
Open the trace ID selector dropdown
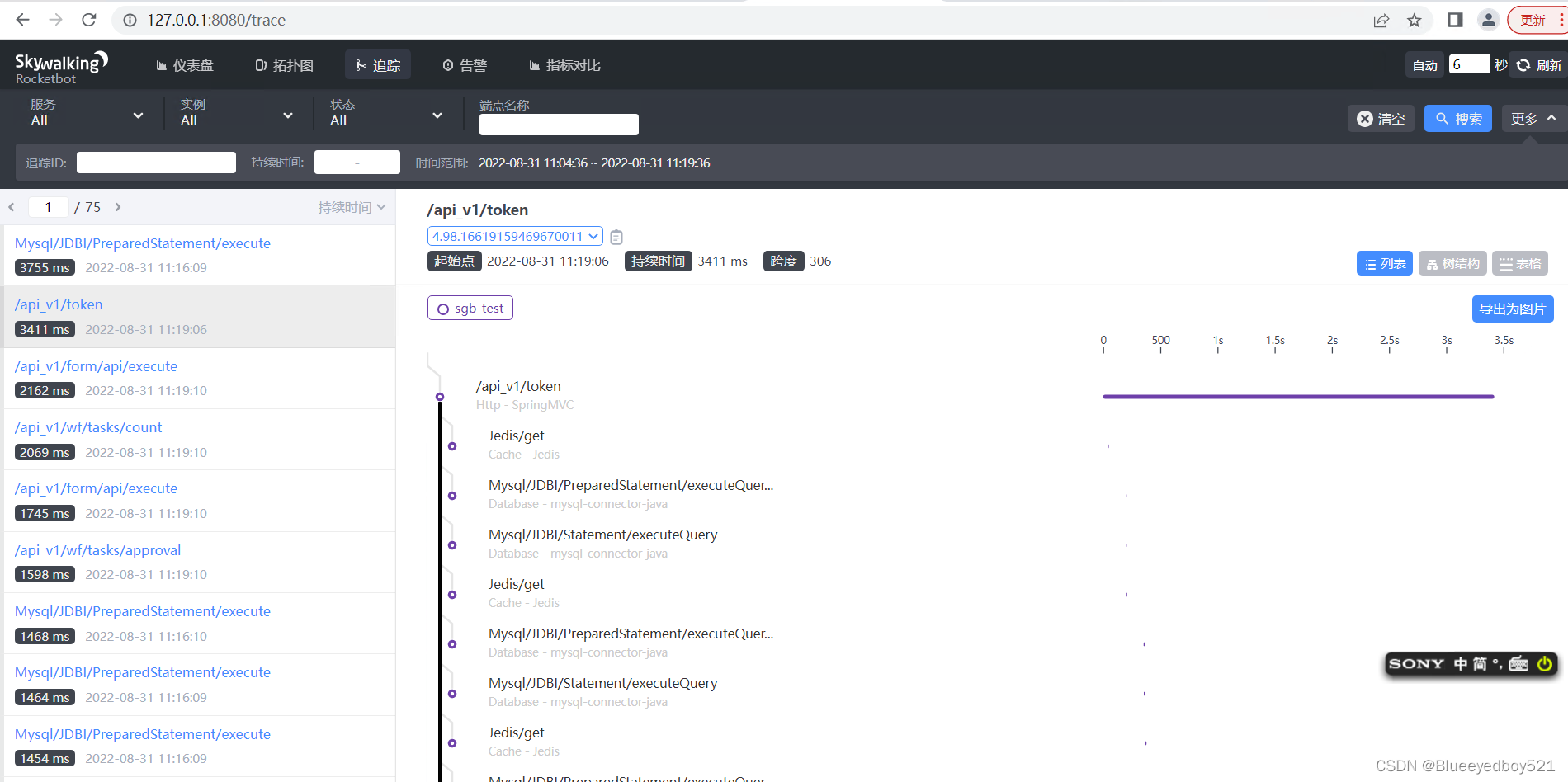click(x=515, y=236)
